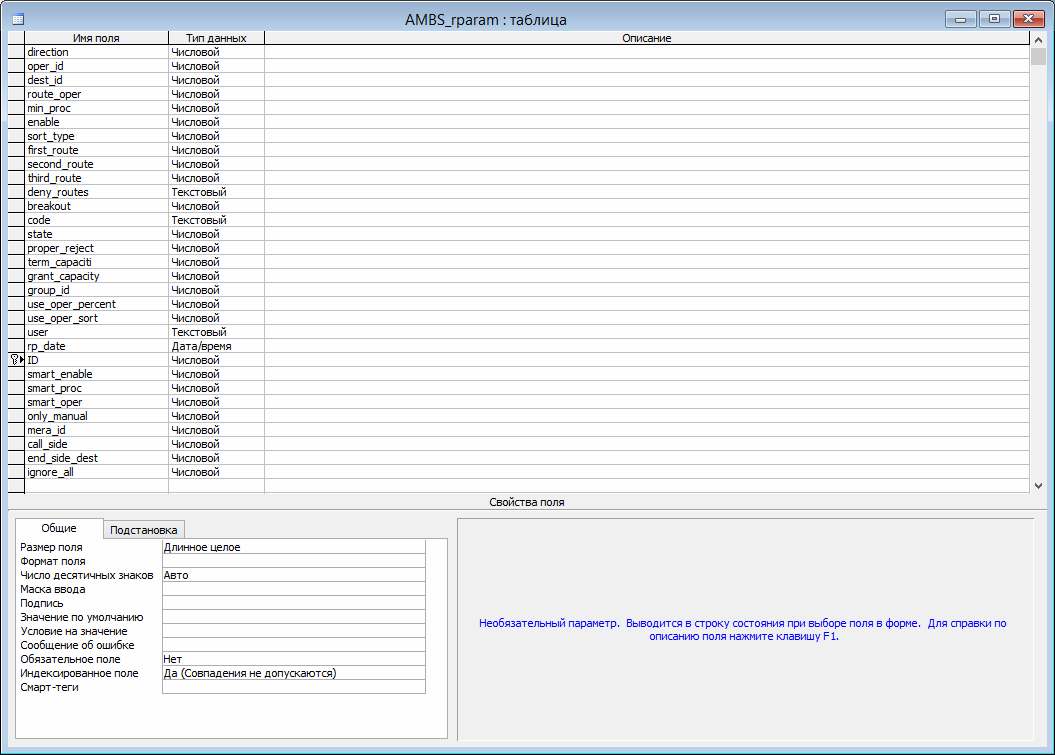Image resolution: width=1055 pixels, height=755 pixels.
Task: Click the primary key icon beside ID
Action: click(x=16, y=360)
